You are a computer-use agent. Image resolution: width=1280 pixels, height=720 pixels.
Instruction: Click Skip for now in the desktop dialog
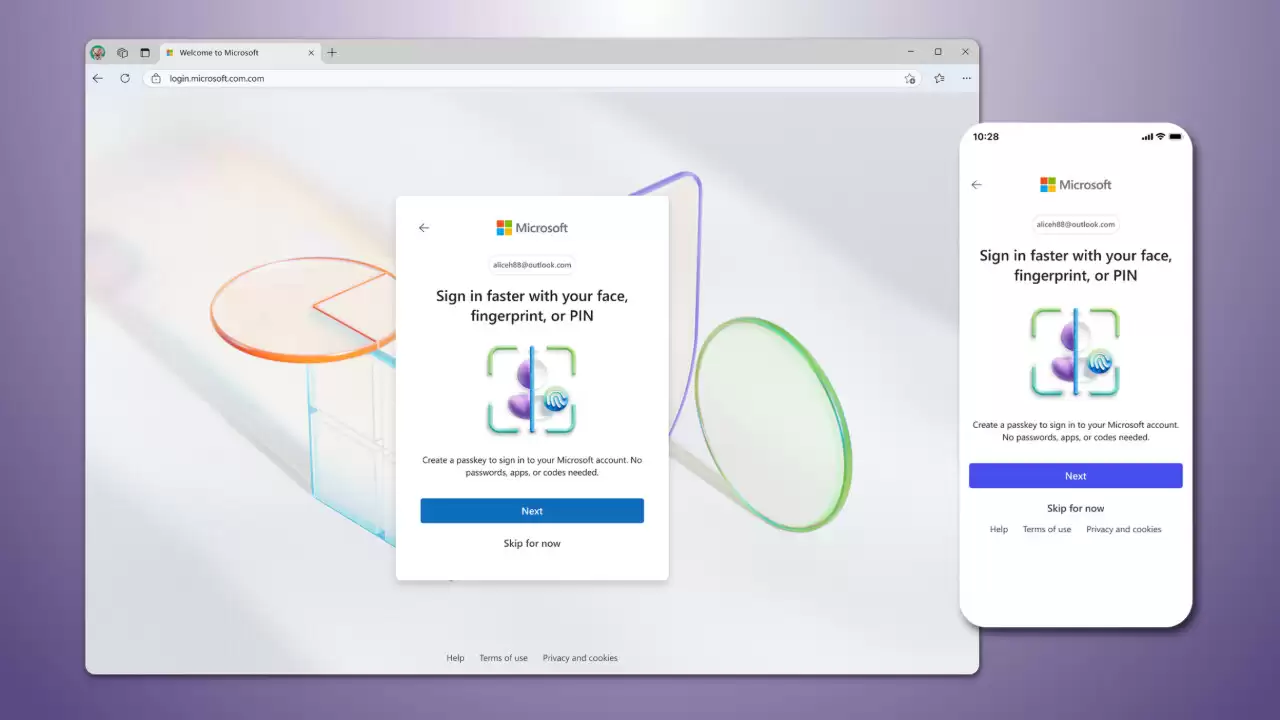point(532,544)
